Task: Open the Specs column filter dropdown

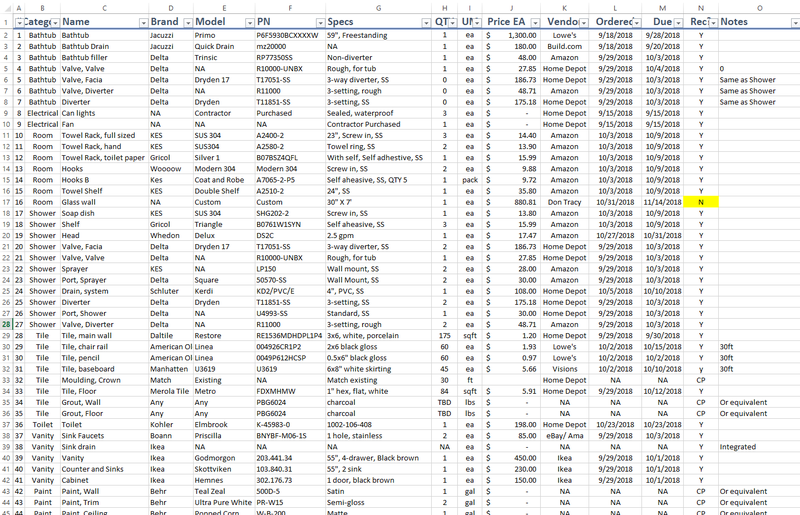Action: click(426, 22)
